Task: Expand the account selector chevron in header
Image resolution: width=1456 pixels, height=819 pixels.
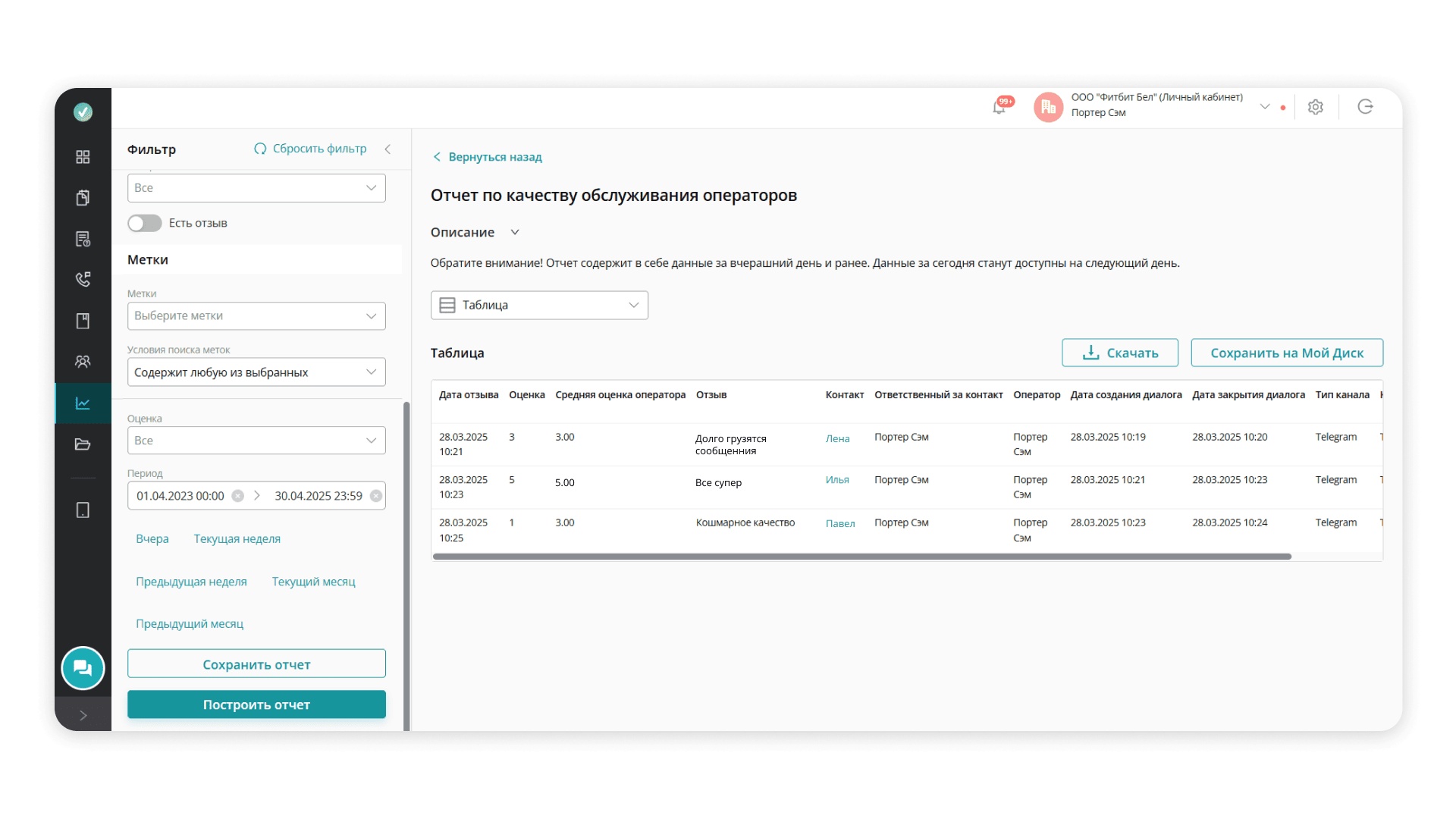Action: [1265, 107]
